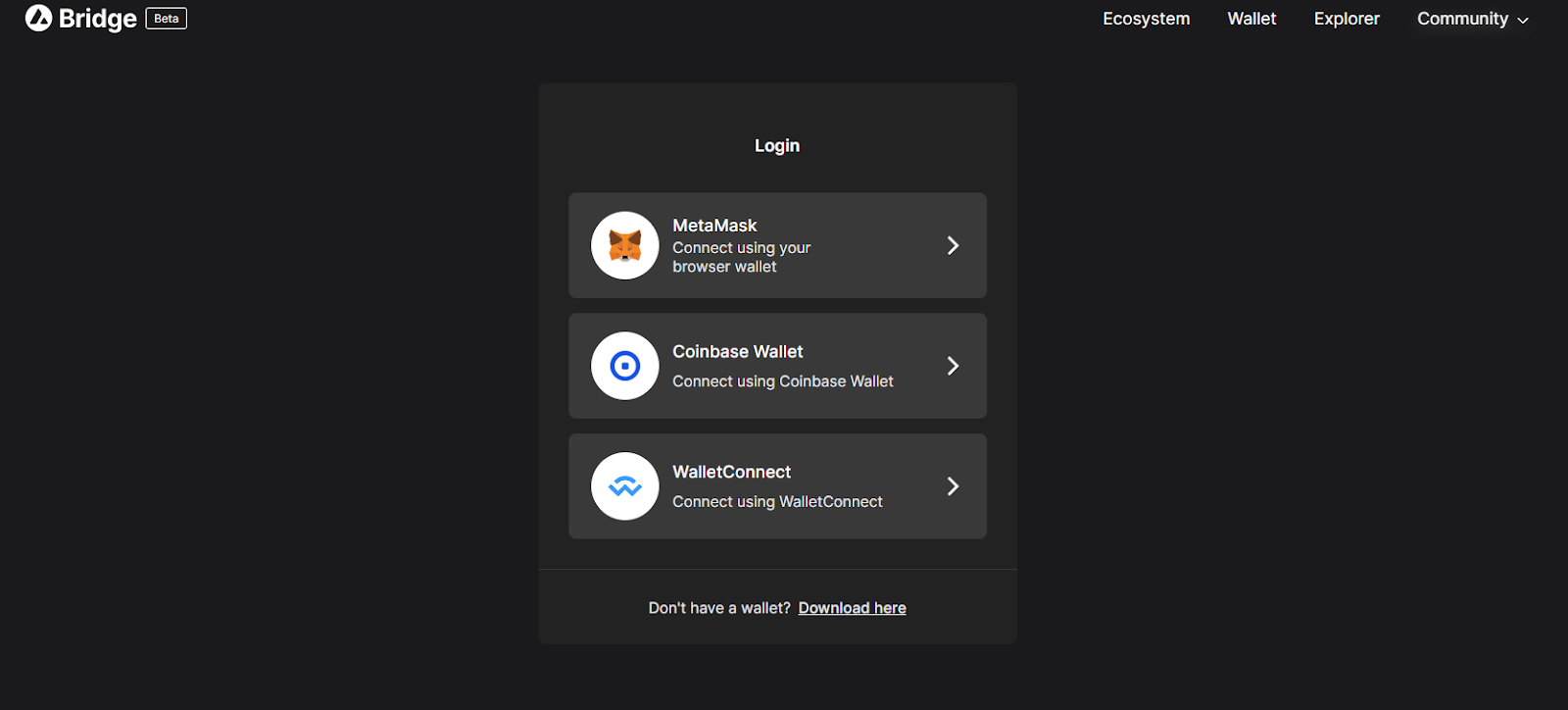Select the Coinbase Wallet title text
1568x710 pixels.
[738, 351]
